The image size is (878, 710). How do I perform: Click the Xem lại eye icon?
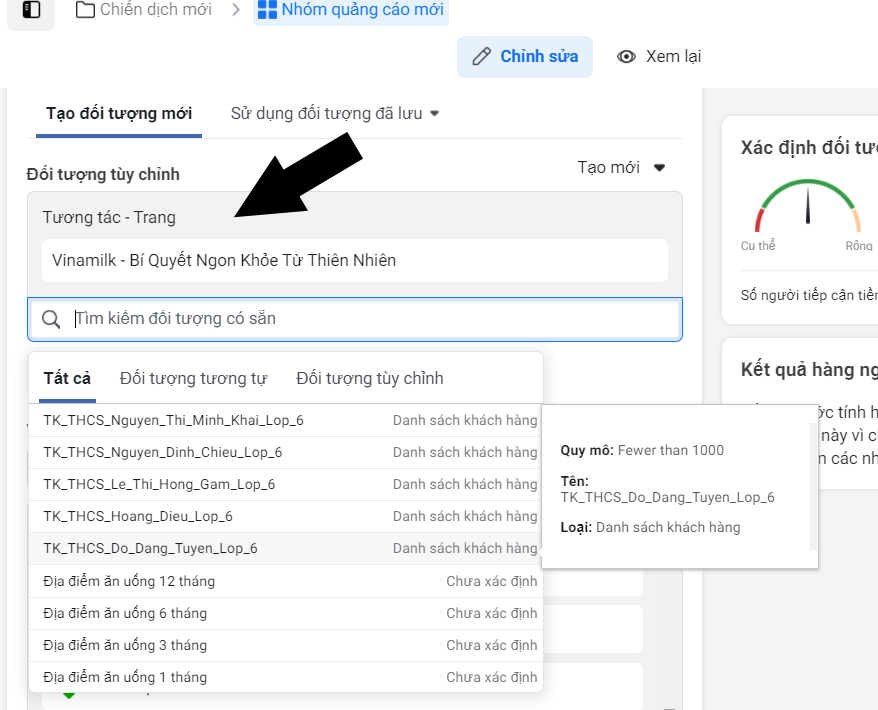(626, 57)
